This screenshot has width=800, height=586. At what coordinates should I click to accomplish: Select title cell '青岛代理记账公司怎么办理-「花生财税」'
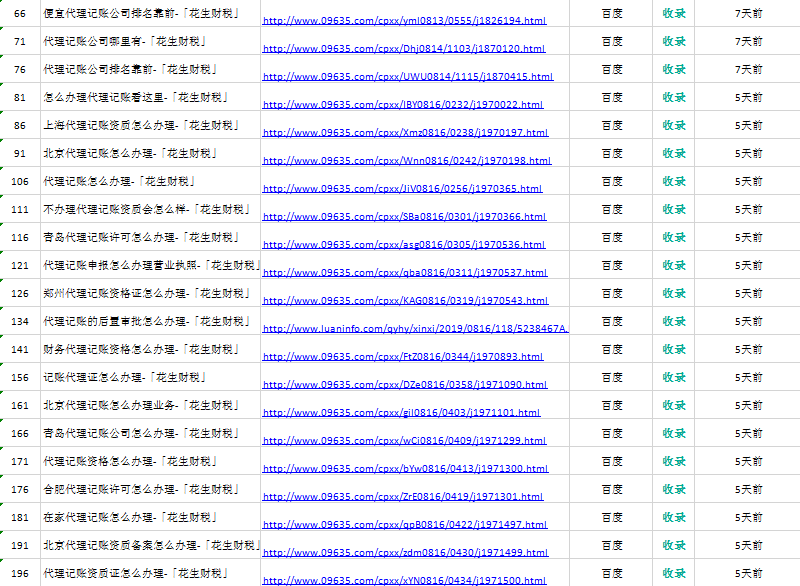[151, 434]
